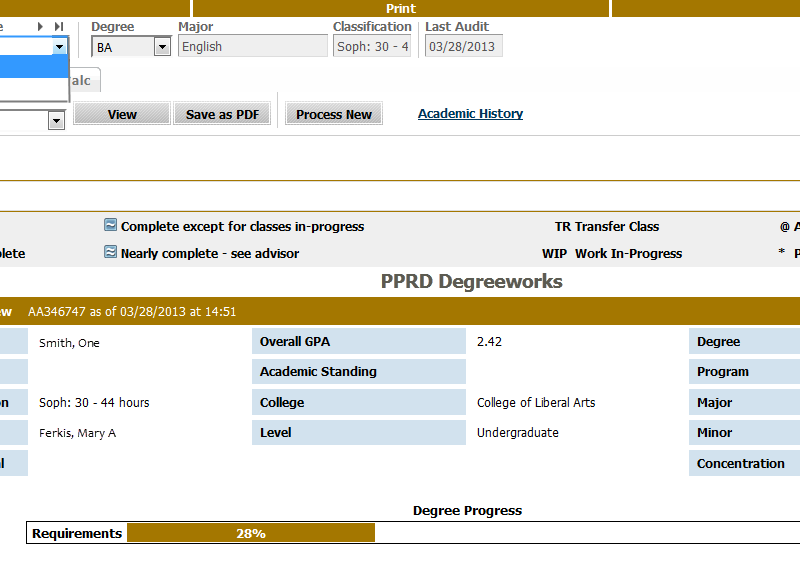This screenshot has height=564, width=800.
Task: Click the Last Audit date field
Action: (463, 46)
